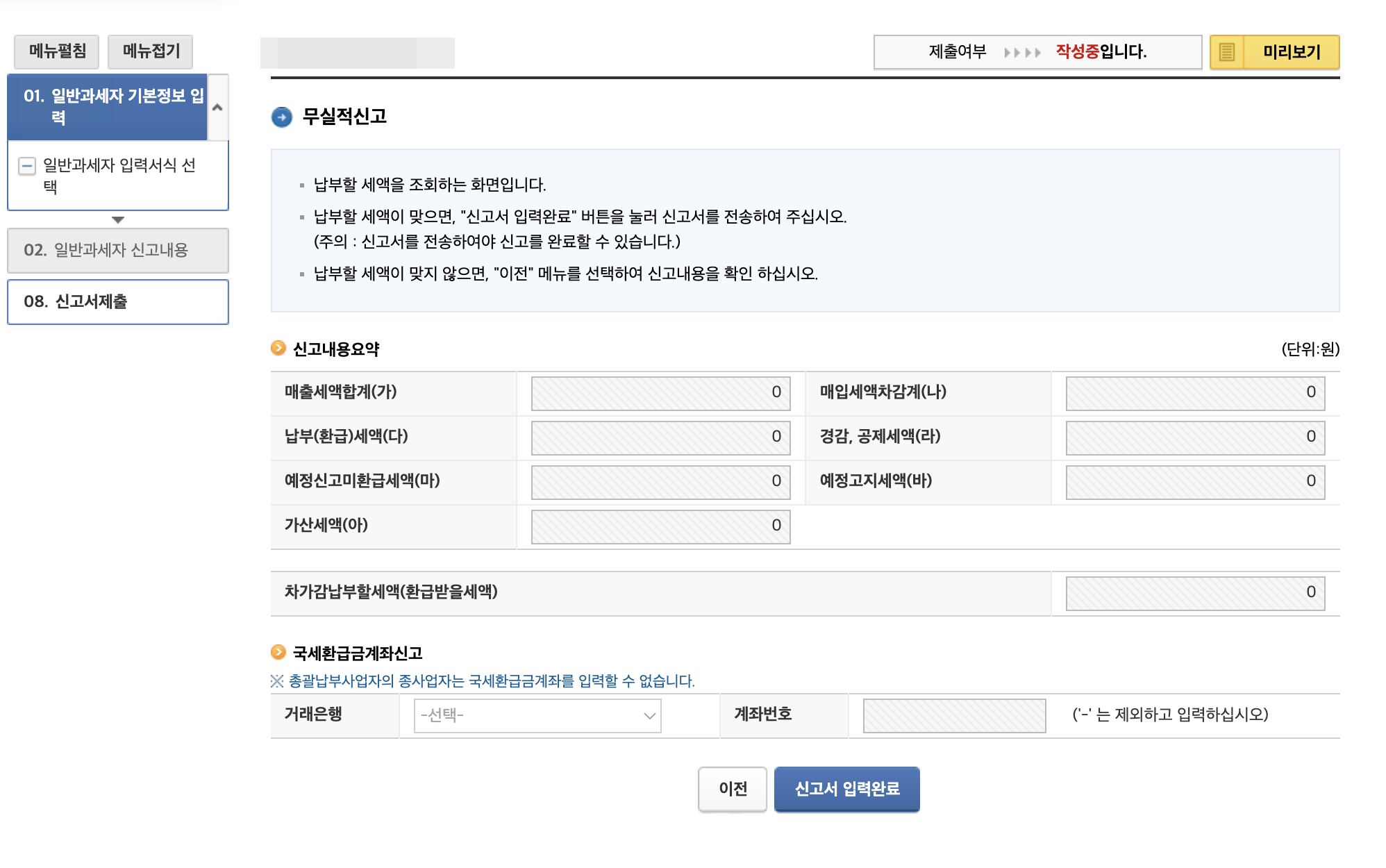Click the 차가감납부할세액 amount field

(1193, 594)
